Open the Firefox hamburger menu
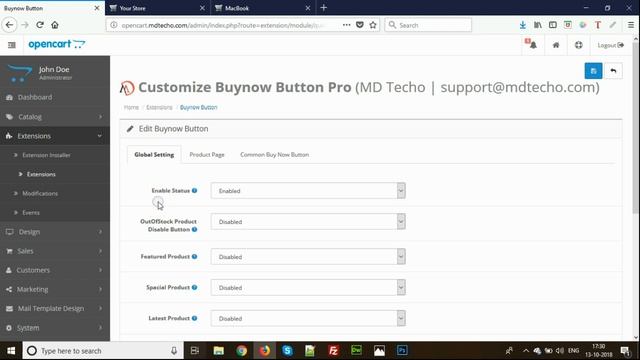640x360 pixels. 631,25
